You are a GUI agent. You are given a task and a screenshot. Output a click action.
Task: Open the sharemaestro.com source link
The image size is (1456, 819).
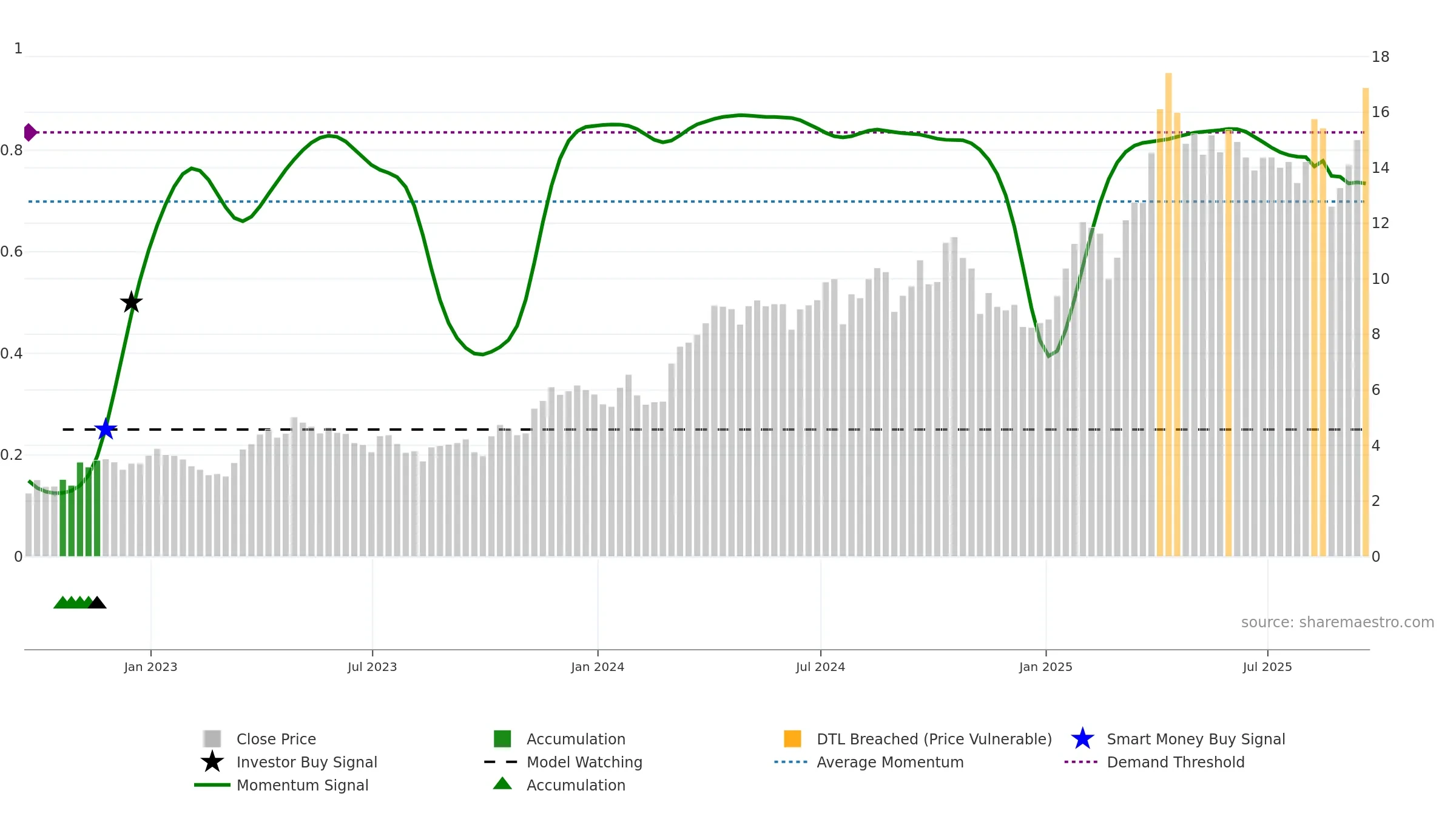pyautogui.click(x=1338, y=622)
